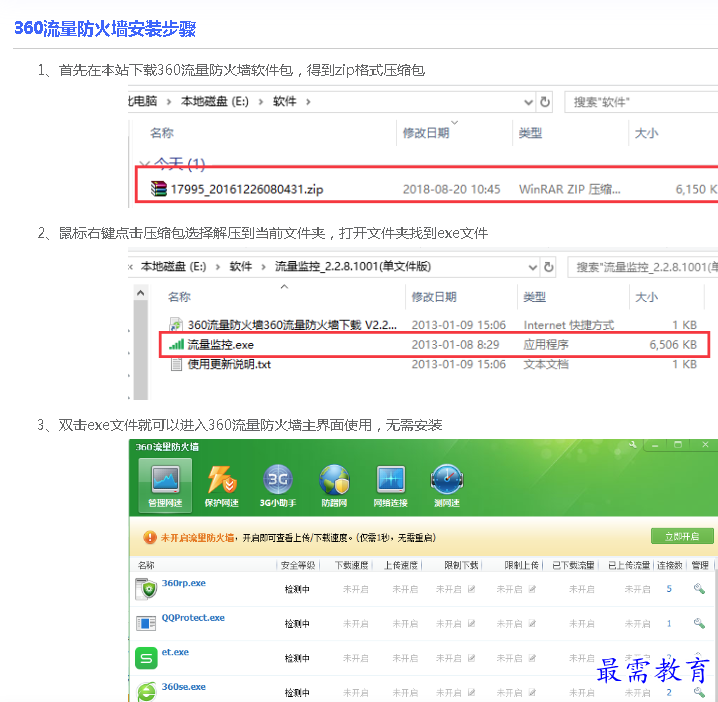Open the 网络连接 tool
The height and width of the screenshot is (702, 718).
tap(391, 486)
